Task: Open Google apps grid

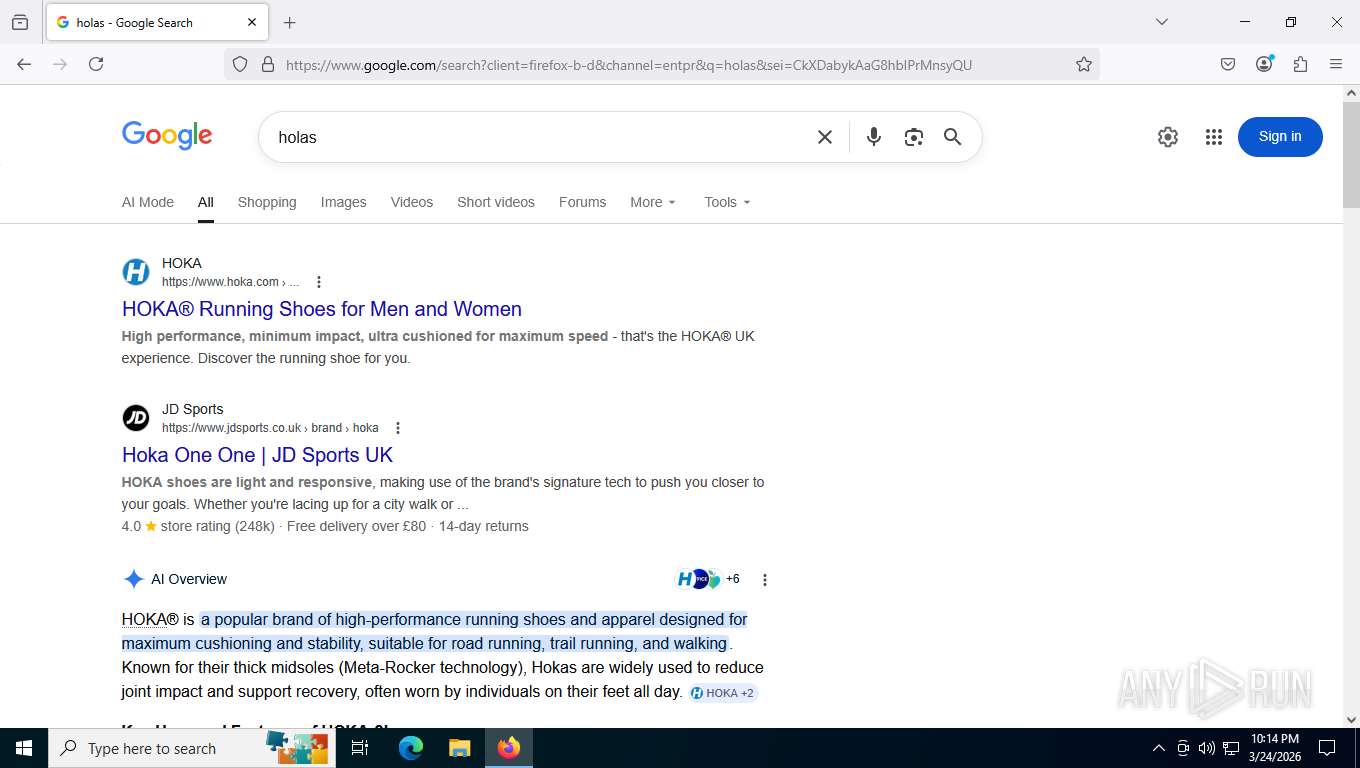Action: coord(1214,137)
